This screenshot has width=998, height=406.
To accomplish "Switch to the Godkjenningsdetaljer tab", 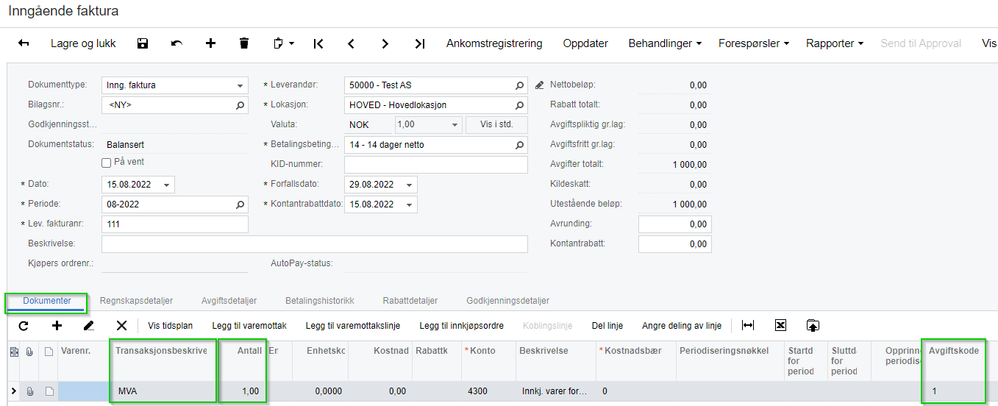I will 508,301.
